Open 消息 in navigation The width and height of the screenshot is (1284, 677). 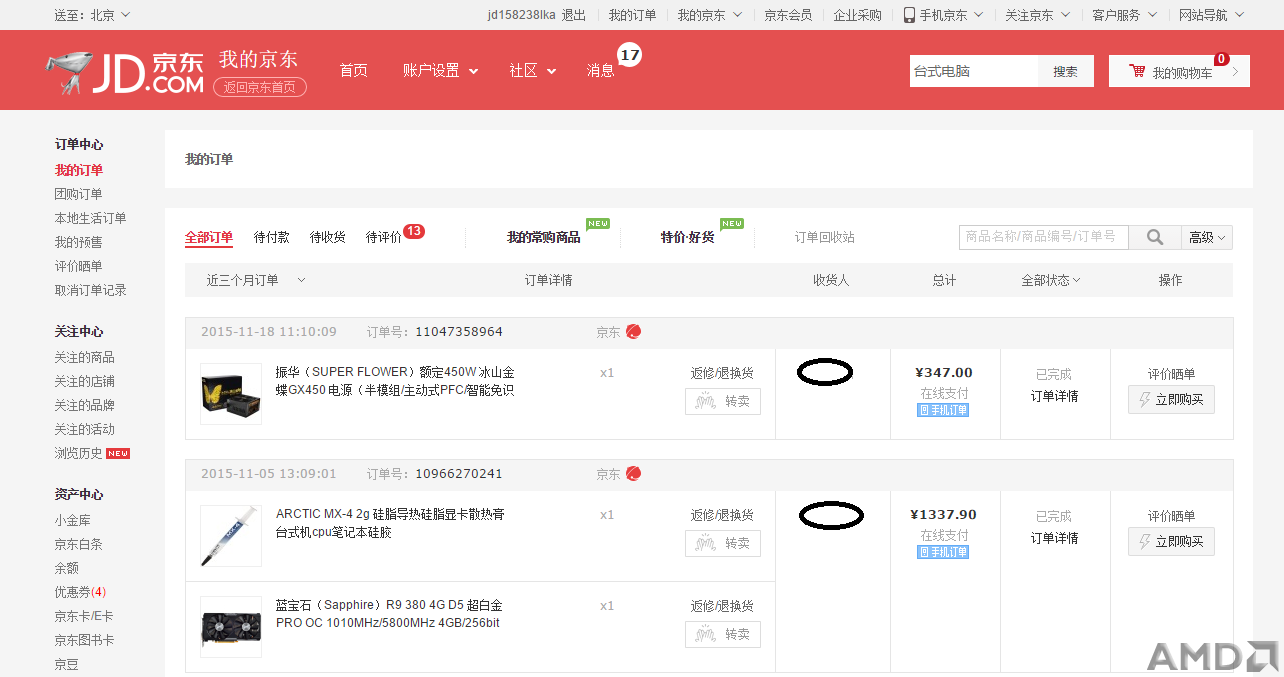coord(601,70)
